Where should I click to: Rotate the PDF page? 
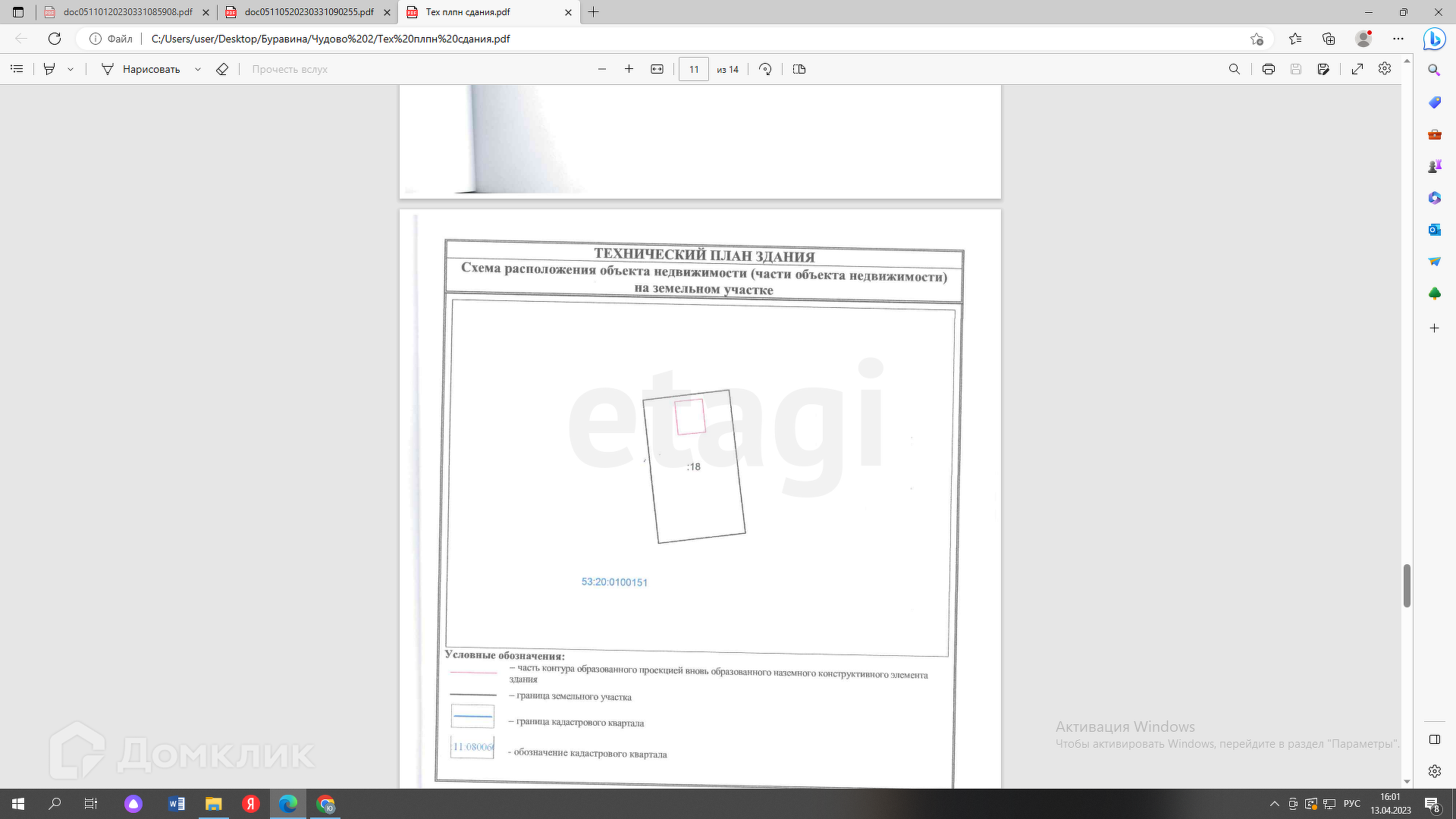click(x=765, y=69)
